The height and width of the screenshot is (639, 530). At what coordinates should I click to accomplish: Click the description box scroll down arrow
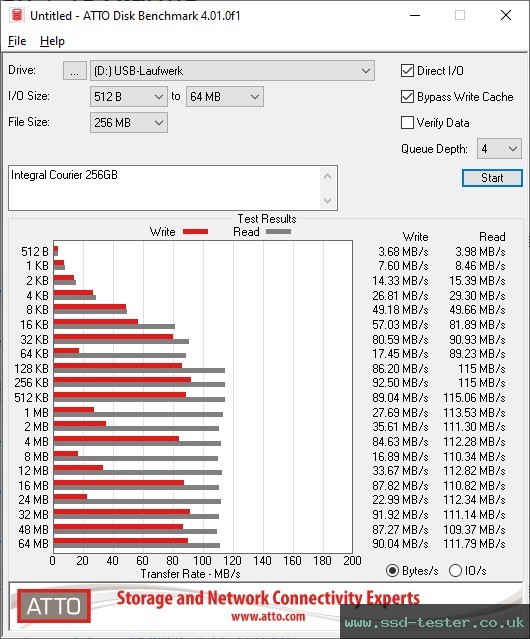click(328, 200)
